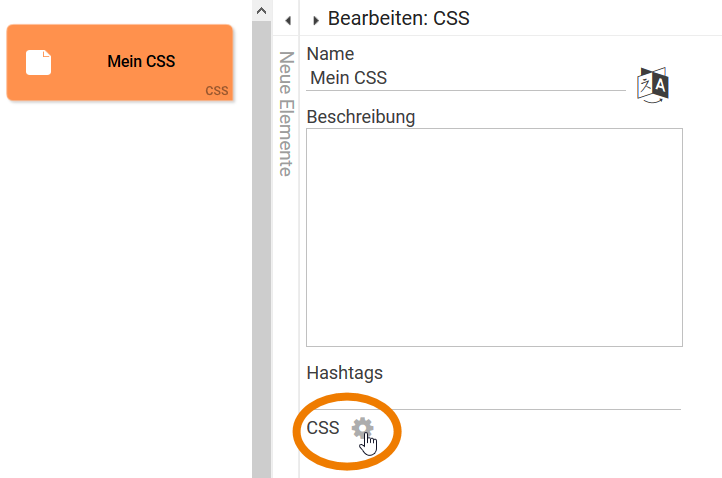Screen dimensions: 722x478
Task: Focus the Hashtags input field
Action: tap(494, 398)
